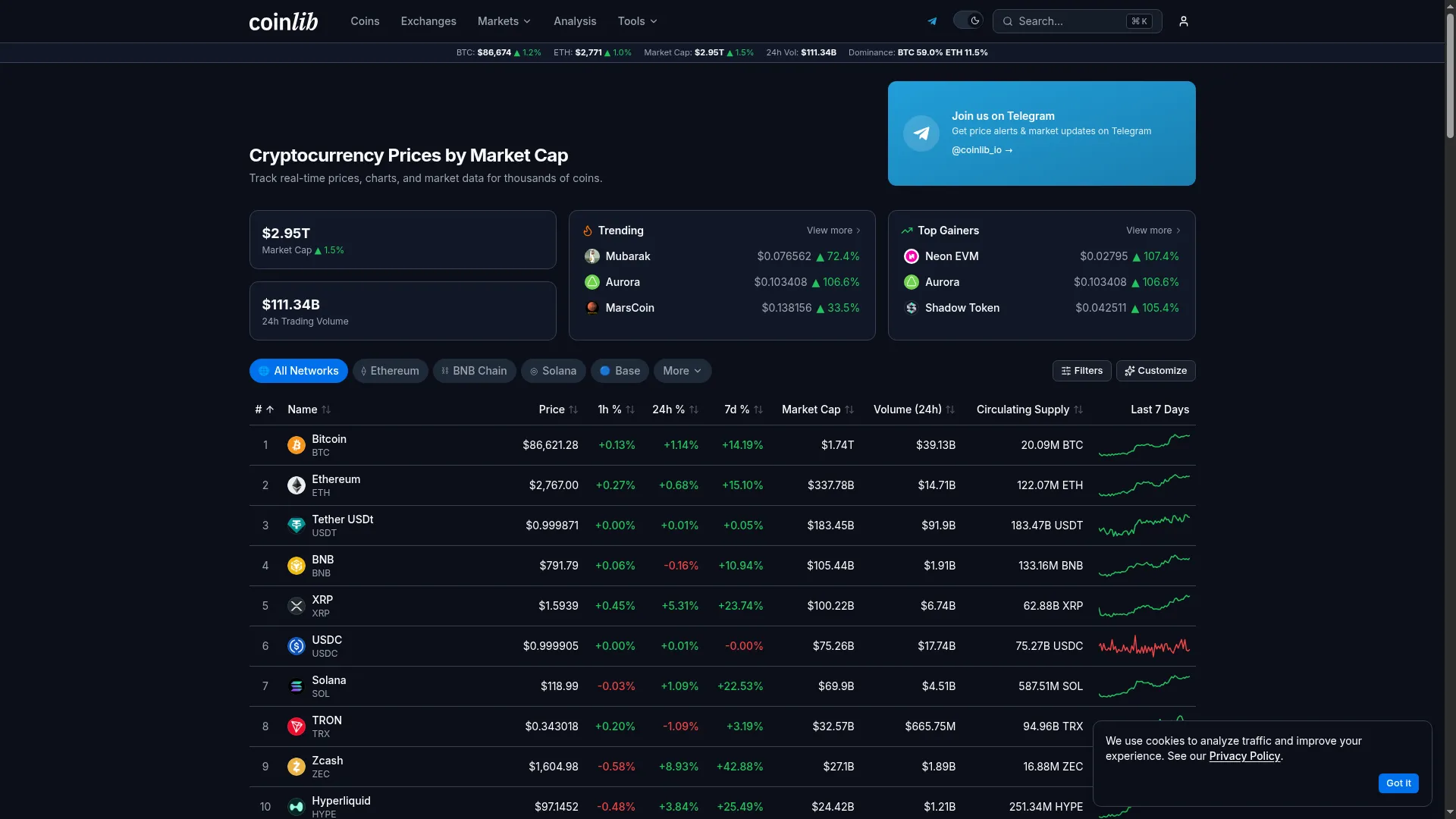Open the Privacy Policy link

(1244, 756)
